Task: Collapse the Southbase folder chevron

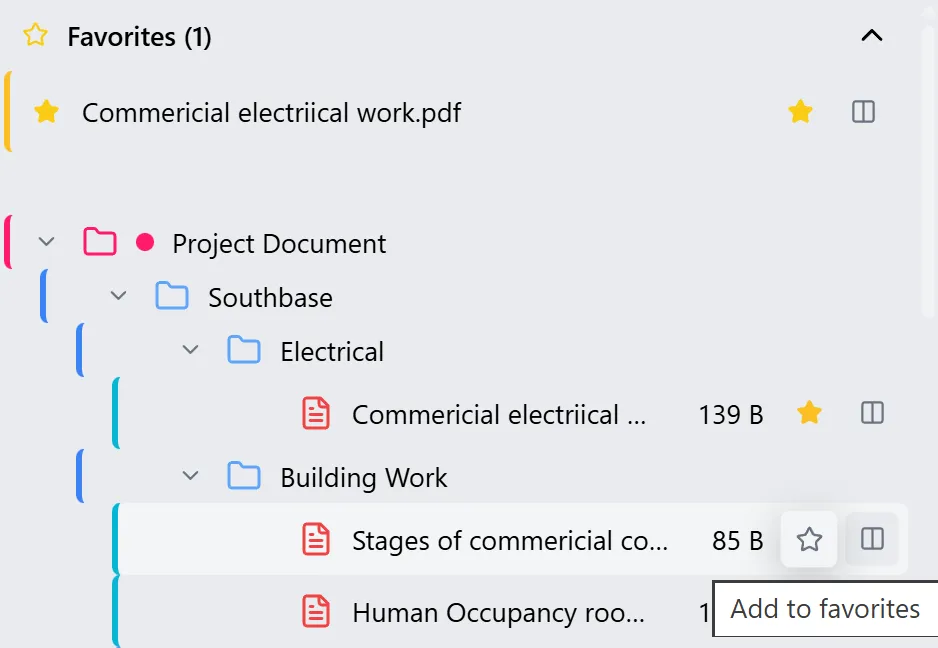Action: coord(118,296)
